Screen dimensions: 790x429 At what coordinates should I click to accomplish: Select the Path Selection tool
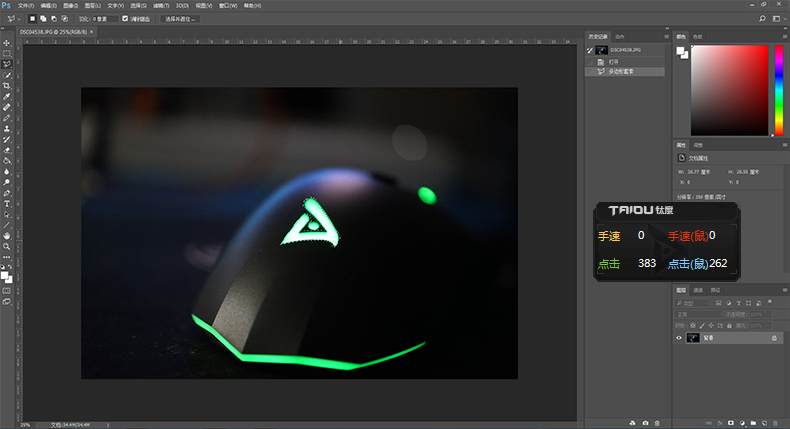click(7, 215)
